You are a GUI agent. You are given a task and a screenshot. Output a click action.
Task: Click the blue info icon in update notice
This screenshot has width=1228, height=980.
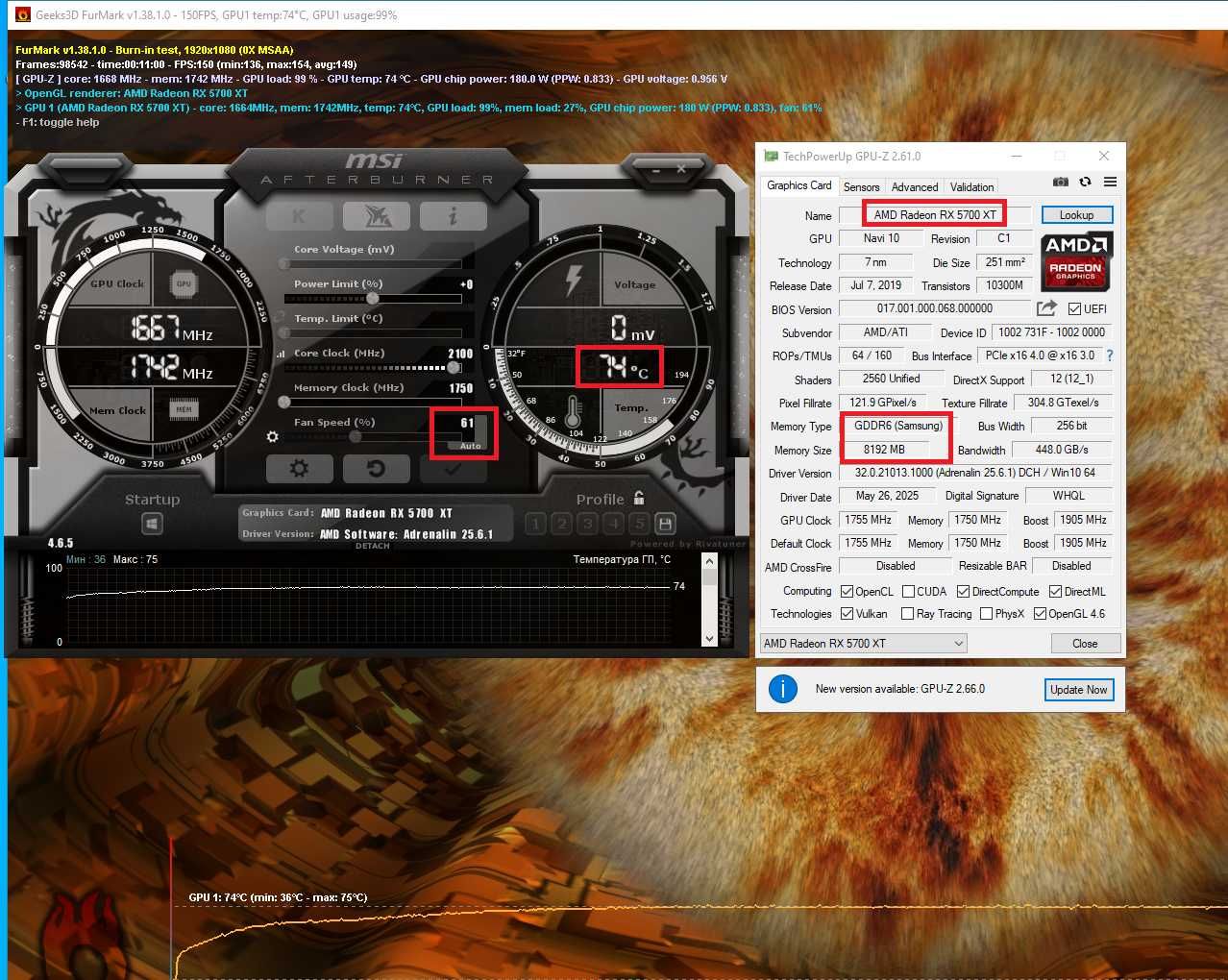pyautogui.click(x=783, y=689)
